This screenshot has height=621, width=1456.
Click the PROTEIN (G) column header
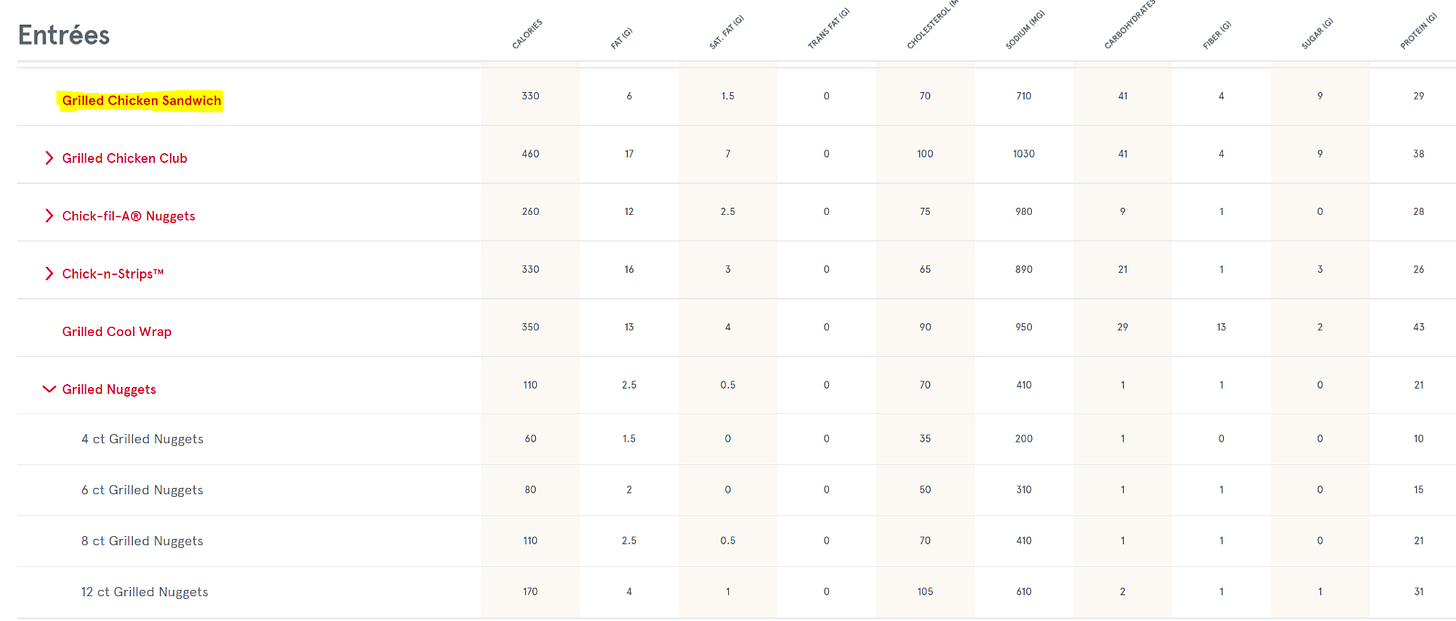1419,32
